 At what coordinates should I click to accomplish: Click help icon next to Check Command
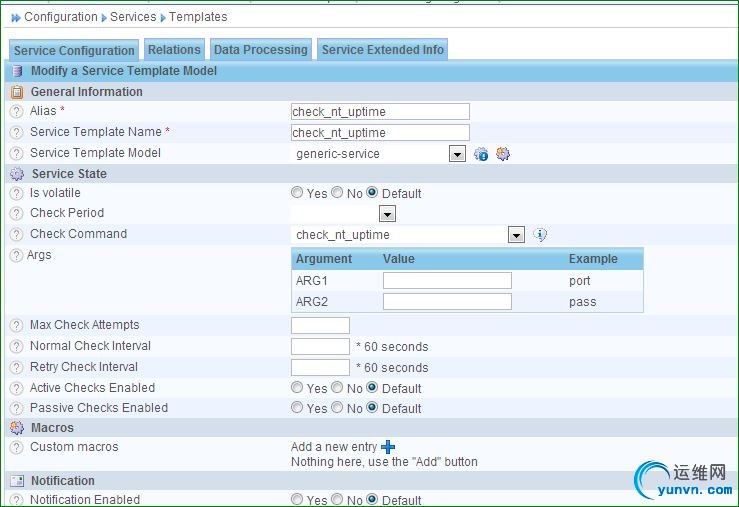click(x=16, y=234)
